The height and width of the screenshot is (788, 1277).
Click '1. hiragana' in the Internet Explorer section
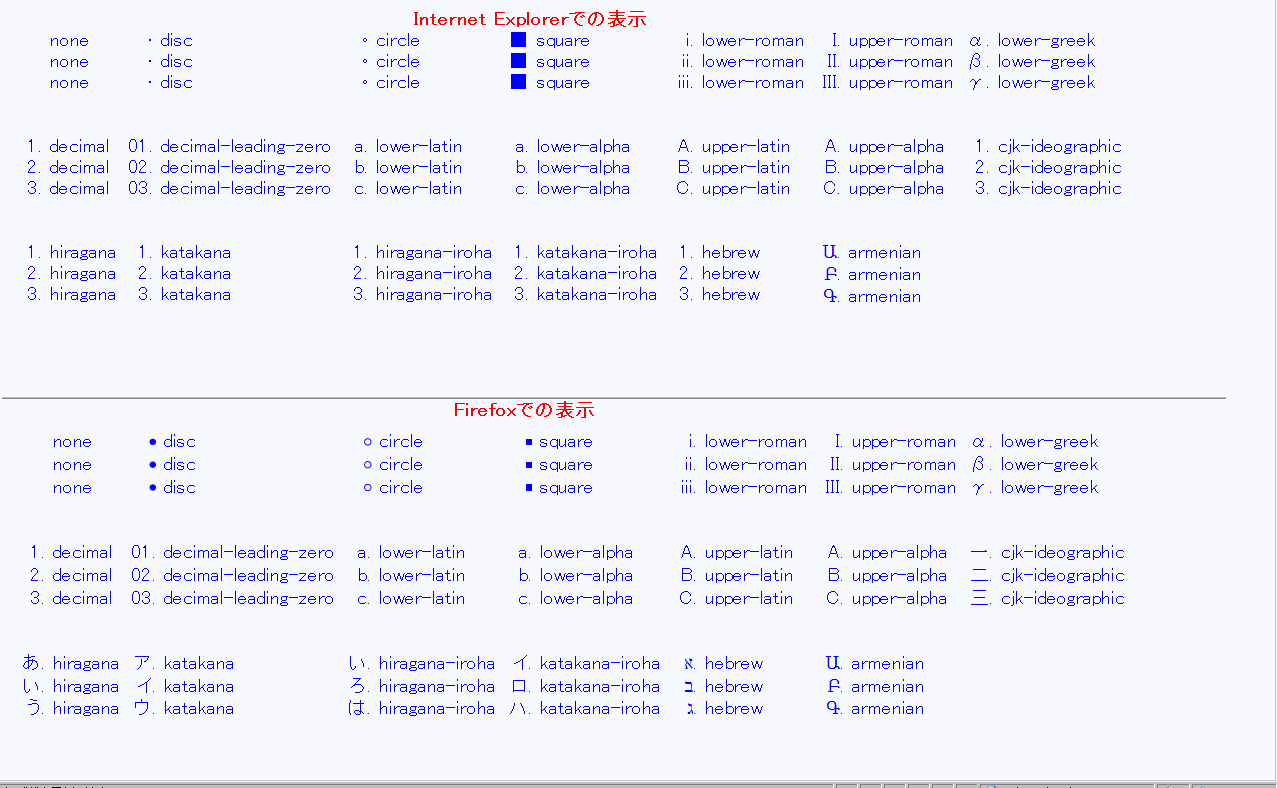click(x=71, y=253)
